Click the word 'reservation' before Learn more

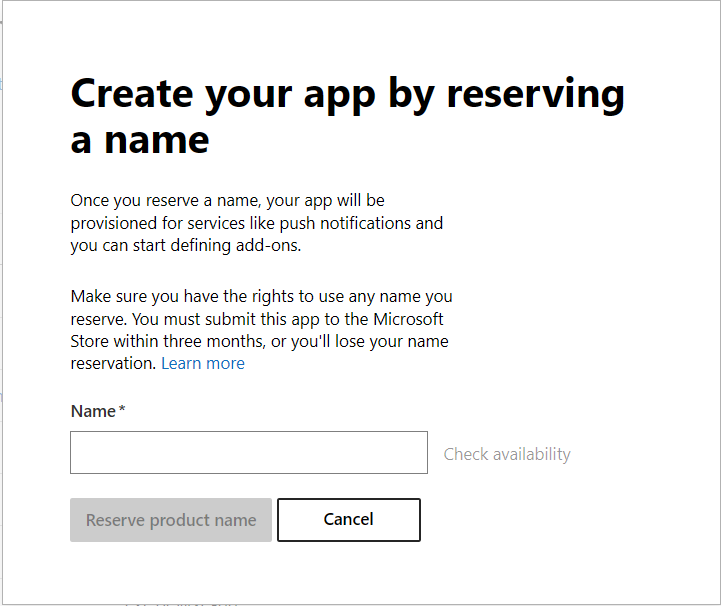pyautogui.click(x=113, y=363)
